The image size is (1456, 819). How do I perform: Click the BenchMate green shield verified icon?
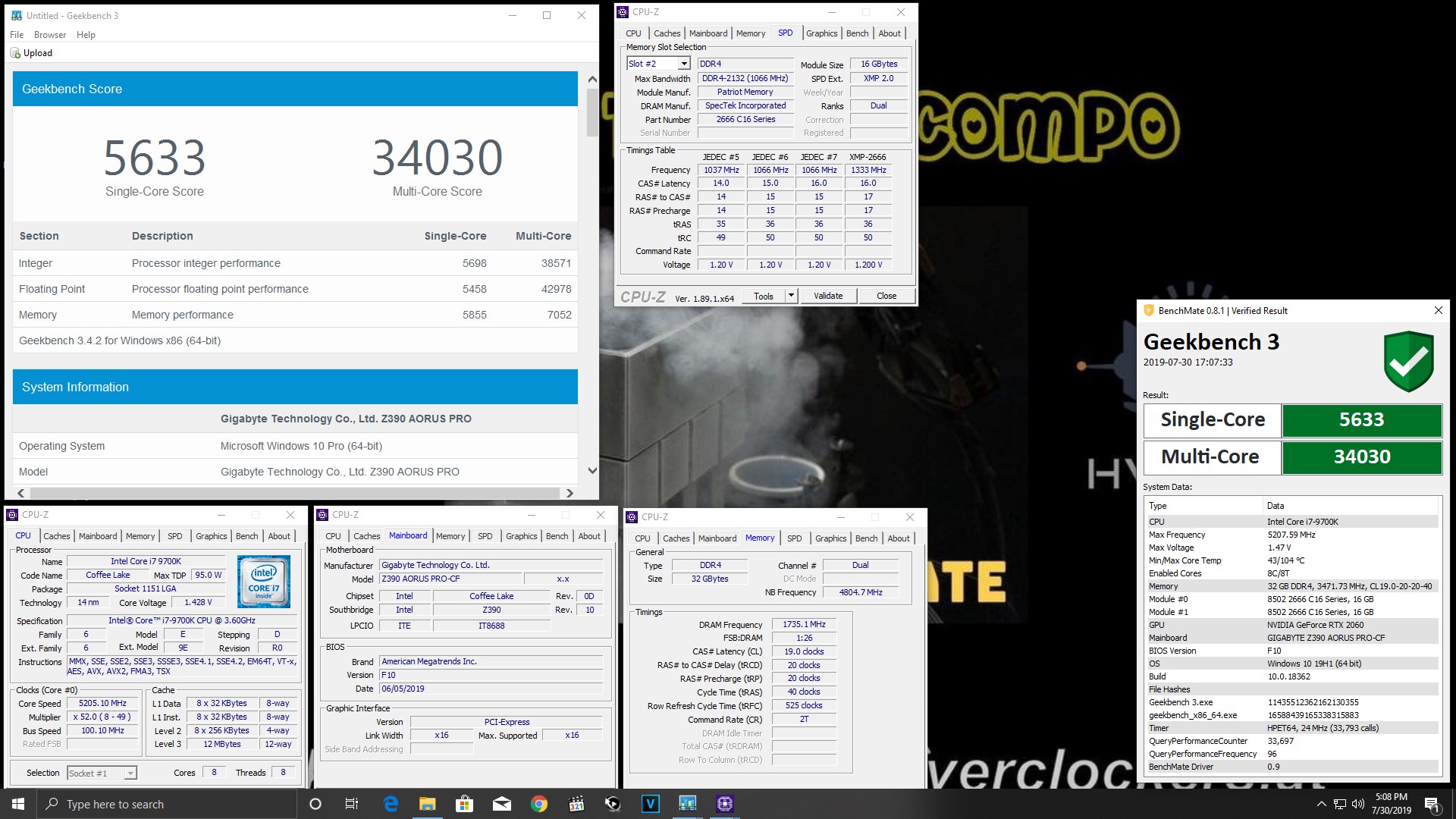[1408, 361]
